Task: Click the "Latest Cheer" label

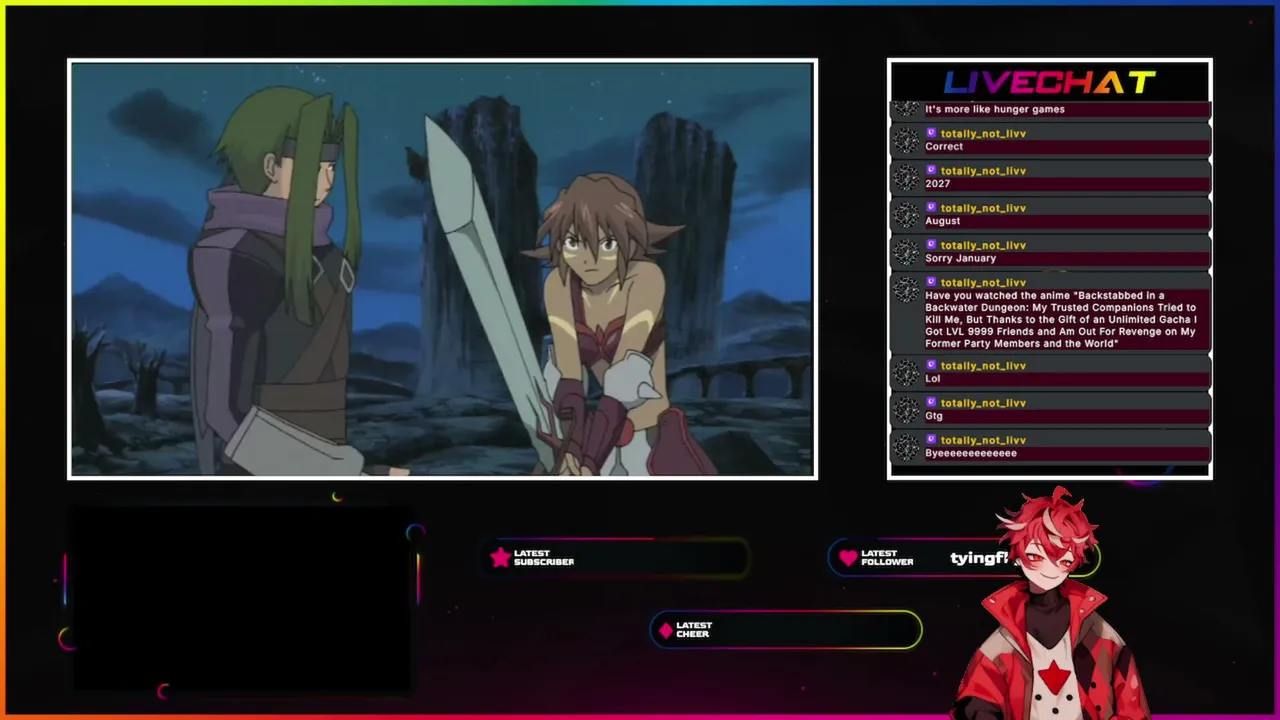Action: pyautogui.click(x=694, y=630)
